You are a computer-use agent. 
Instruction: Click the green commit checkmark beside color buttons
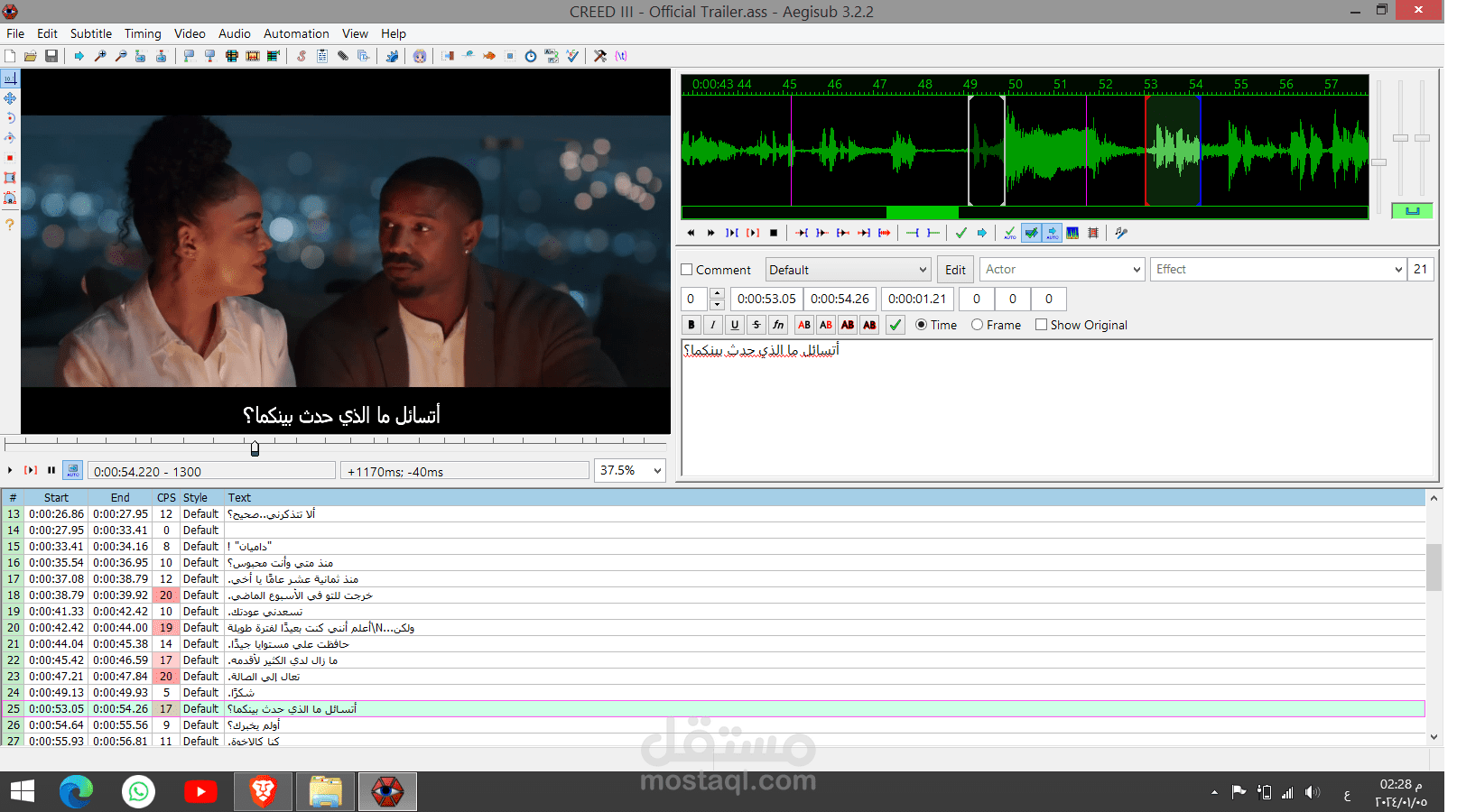896,325
